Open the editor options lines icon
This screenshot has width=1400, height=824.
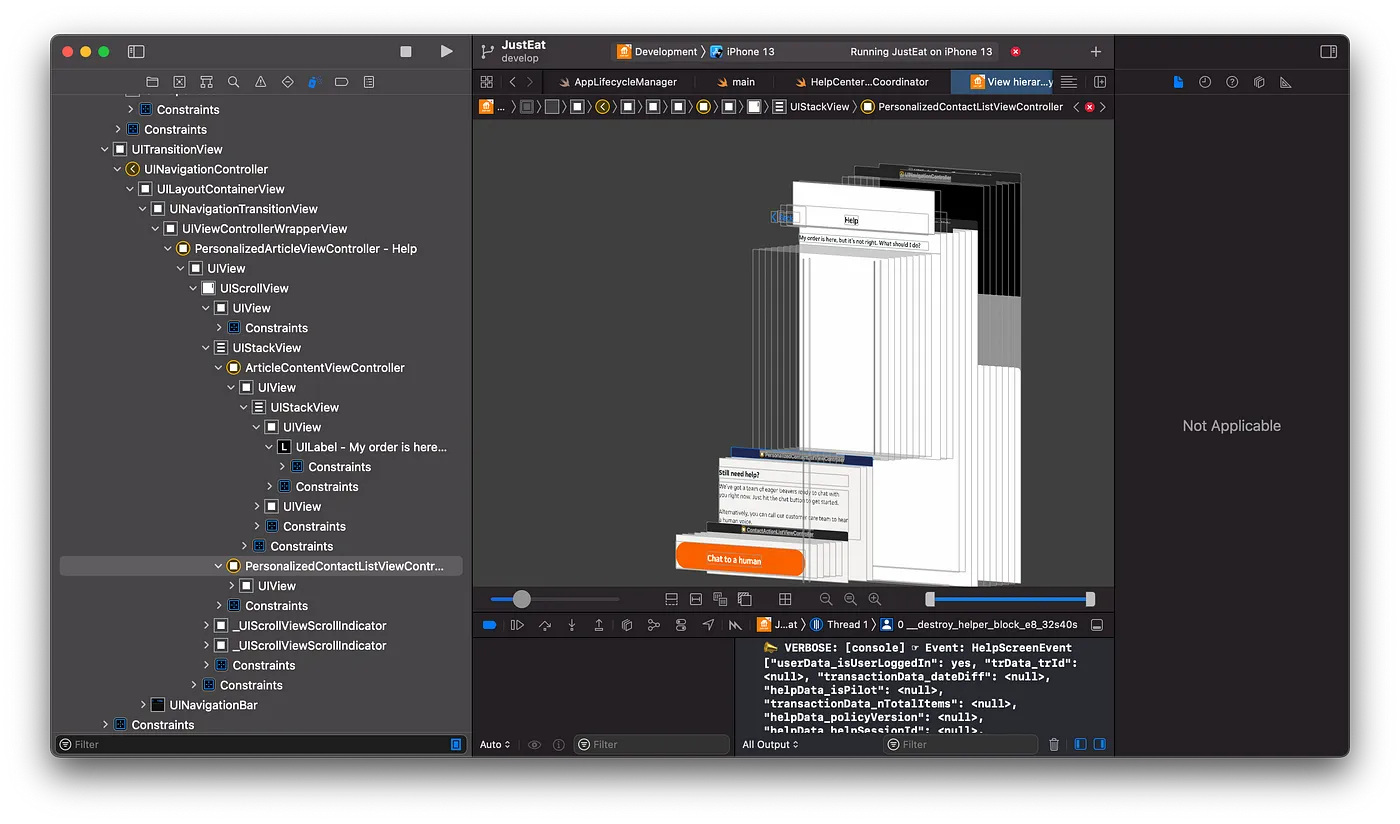pyautogui.click(x=1068, y=82)
